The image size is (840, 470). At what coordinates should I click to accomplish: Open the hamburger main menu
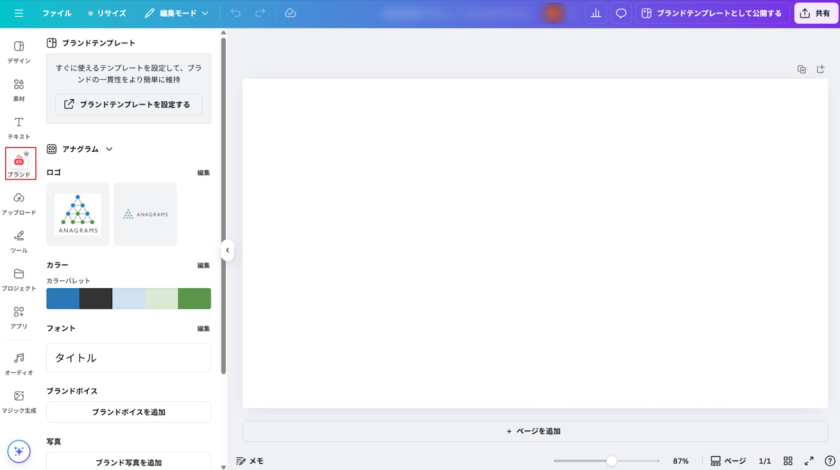pyautogui.click(x=18, y=13)
